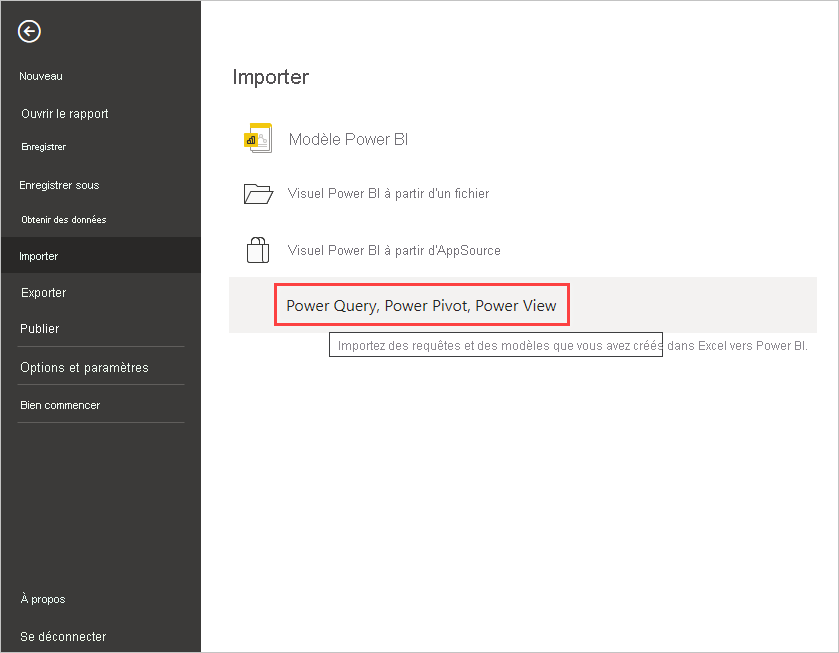This screenshot has width=839, height=653.
Task: Open the Nouveau menu item
Action: tap(41, 76)
